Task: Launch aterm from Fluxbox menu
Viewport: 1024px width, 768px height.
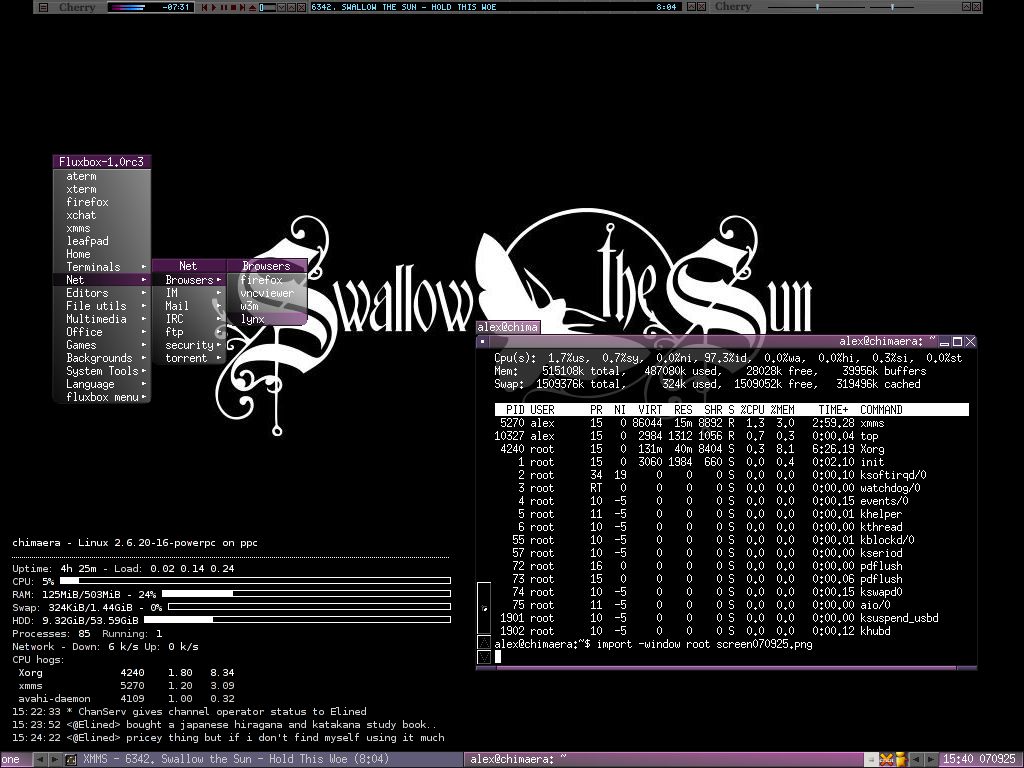Action: tap(102, 176)
